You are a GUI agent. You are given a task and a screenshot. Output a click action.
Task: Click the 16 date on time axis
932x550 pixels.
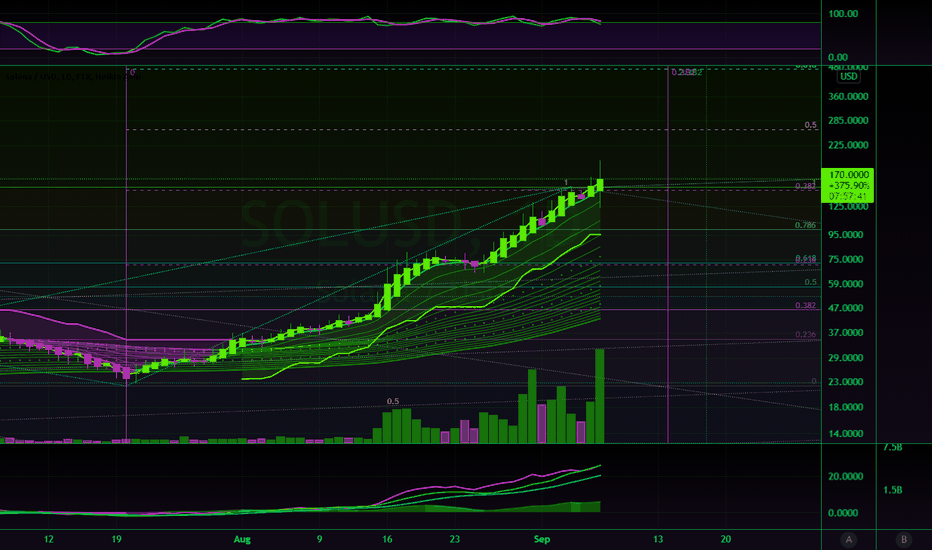click(x=387, y=539)
